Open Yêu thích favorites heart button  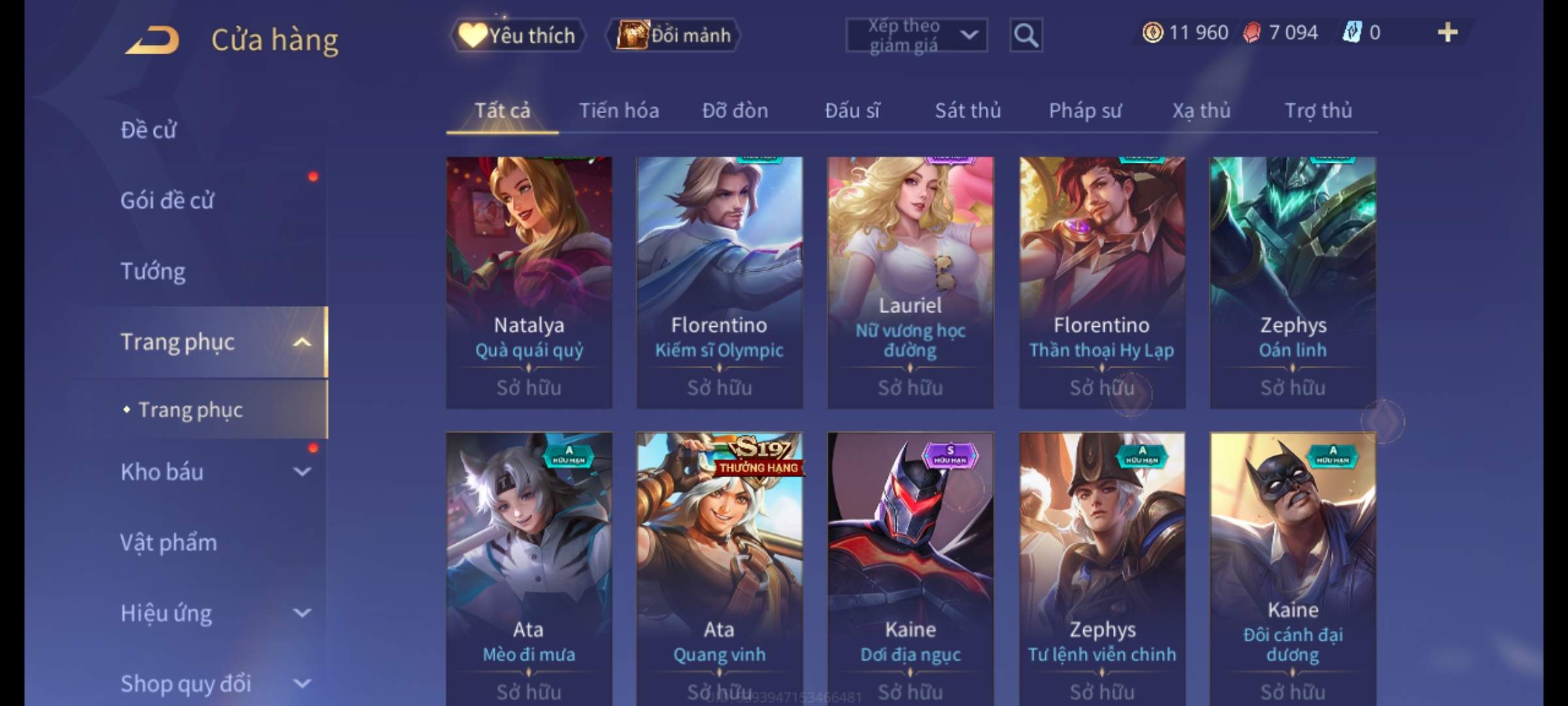[x=518, y=35]
